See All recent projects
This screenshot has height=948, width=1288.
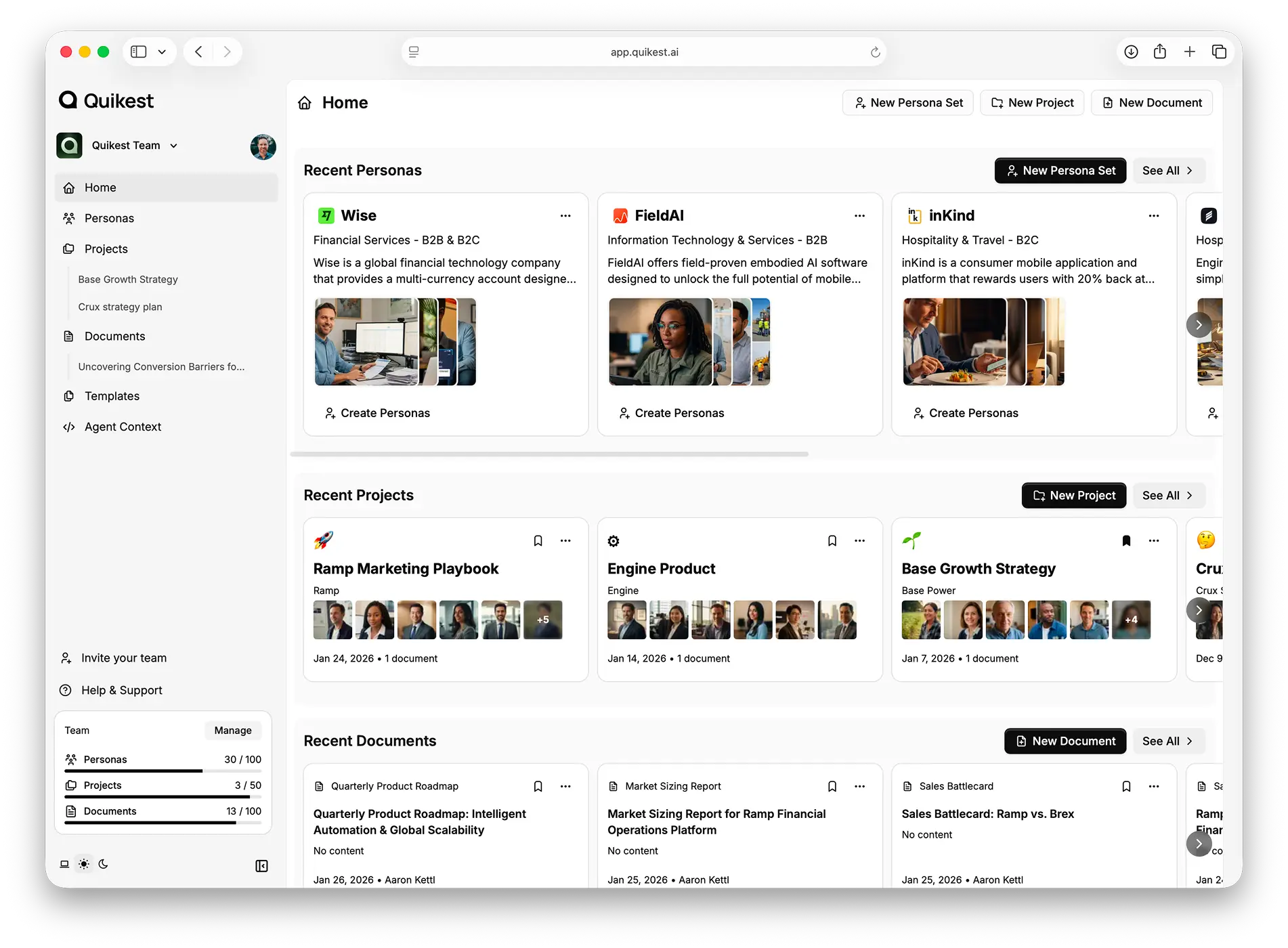tap(1167, 496)
